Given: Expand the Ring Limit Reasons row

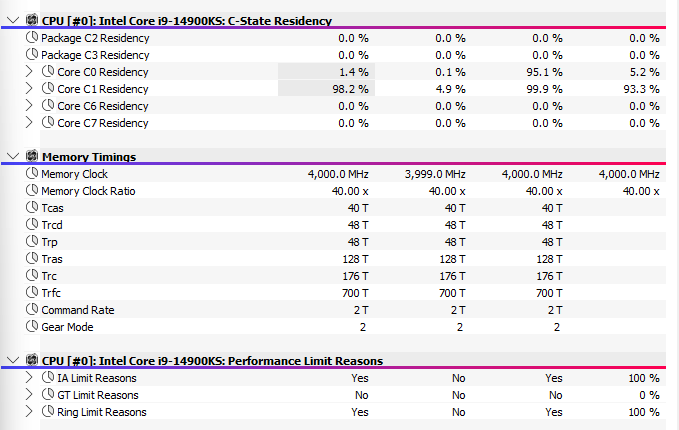Looking at the screenshot, I should coord(29,411).
